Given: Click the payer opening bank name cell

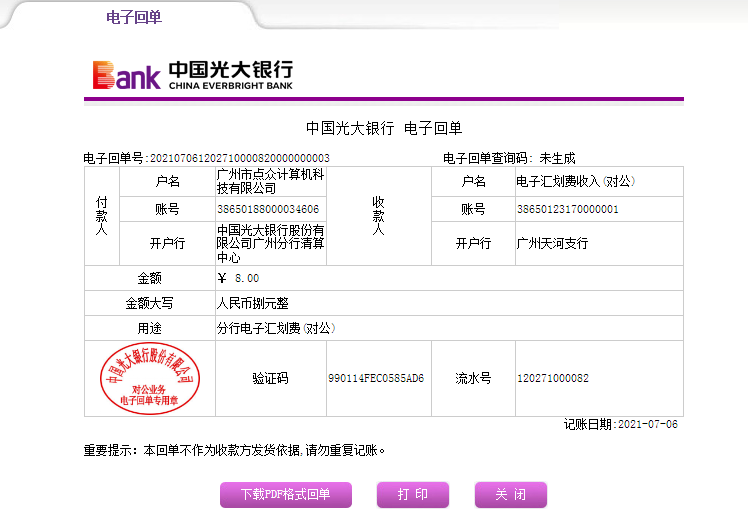Looking at the screenshot, I should coord(270,243).
